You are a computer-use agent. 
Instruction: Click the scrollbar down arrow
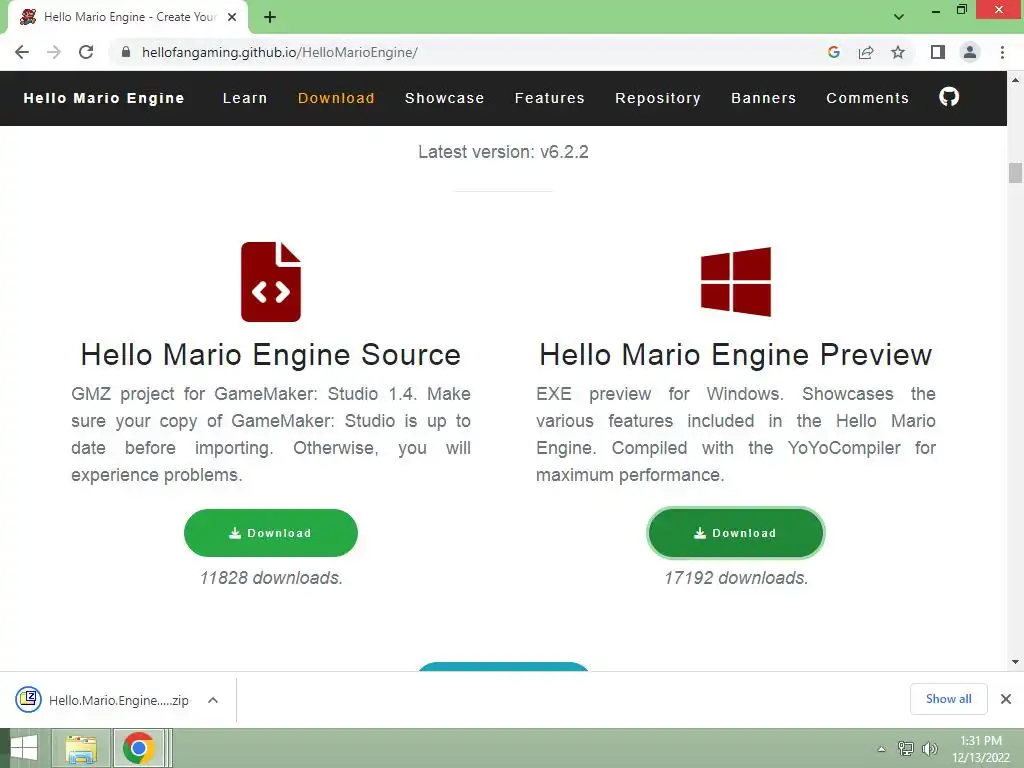coord(1015,662)
